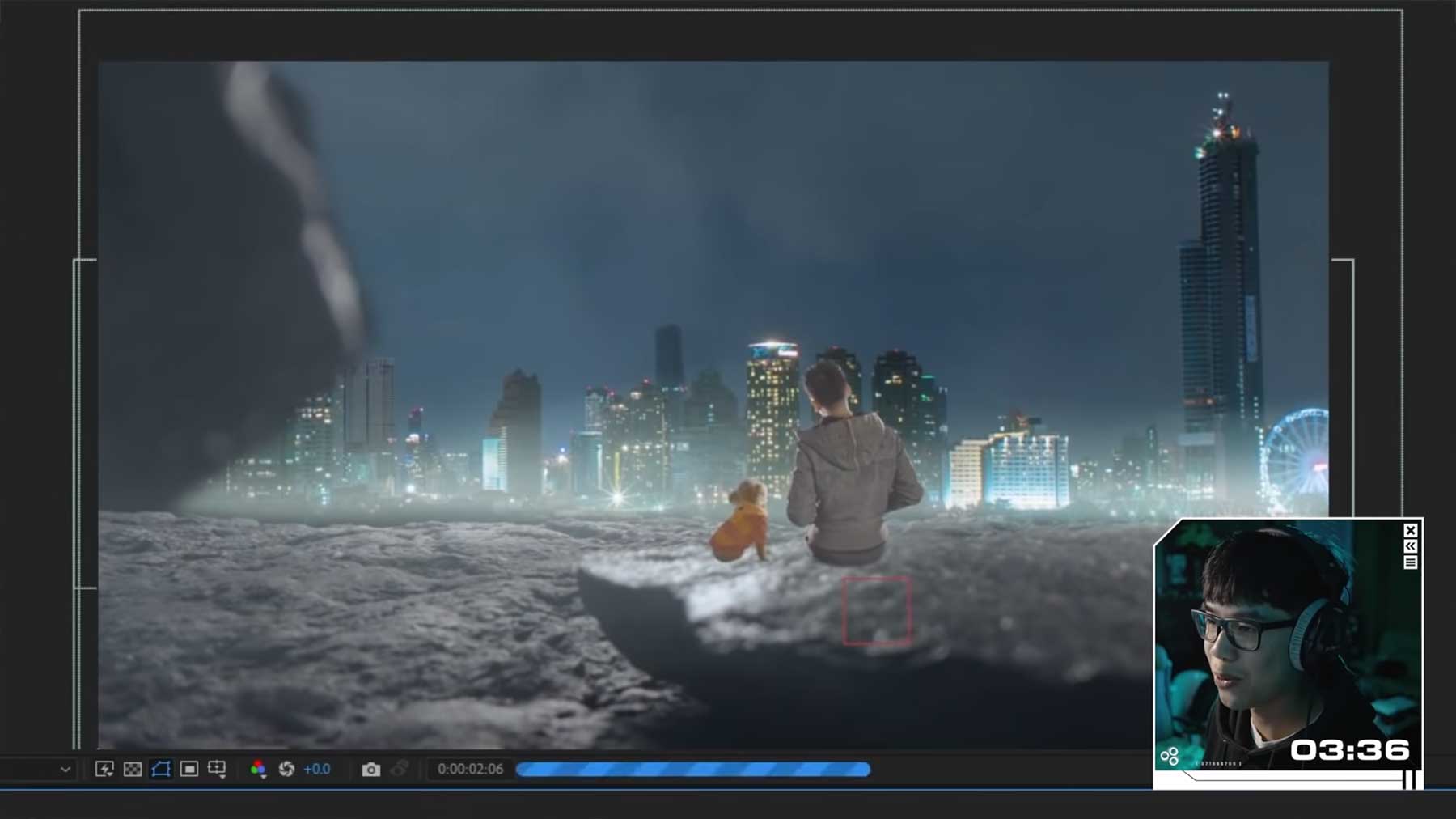1456x819 pixels.
Task: Click the Show Snapshot icon
Action: tap(399, 769)
